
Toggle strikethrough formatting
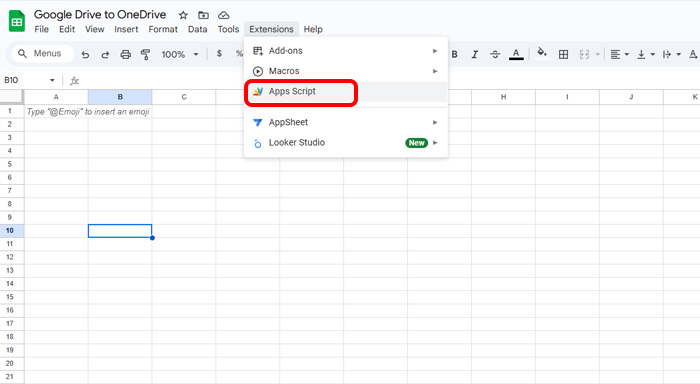[x=495, y=54]
